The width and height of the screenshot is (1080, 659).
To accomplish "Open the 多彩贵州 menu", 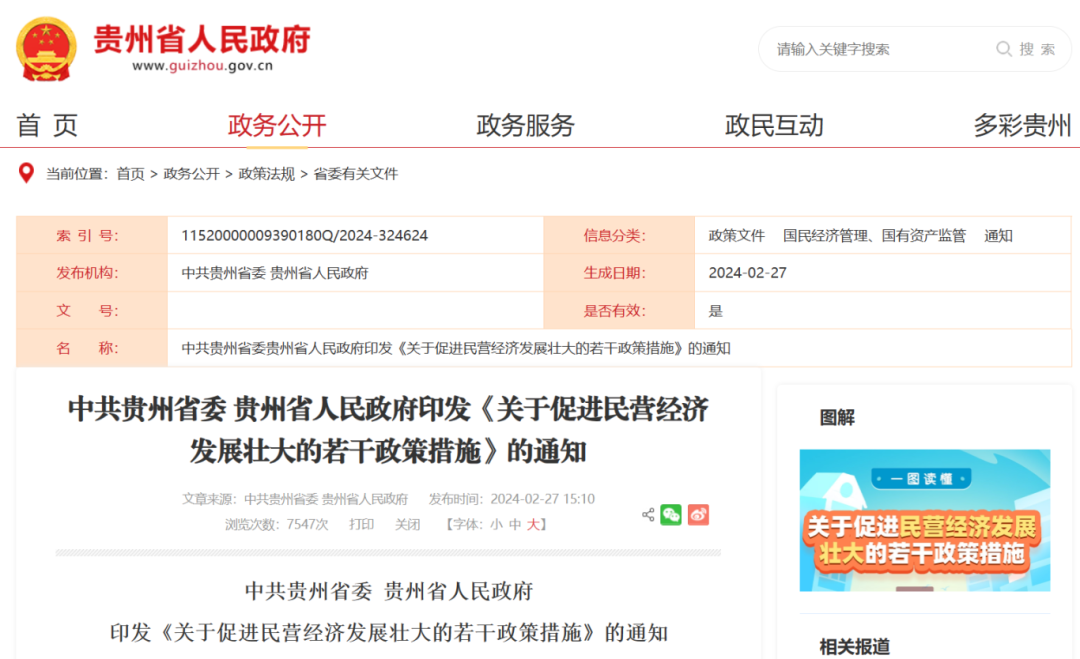I will click(x=1022, y=125).
